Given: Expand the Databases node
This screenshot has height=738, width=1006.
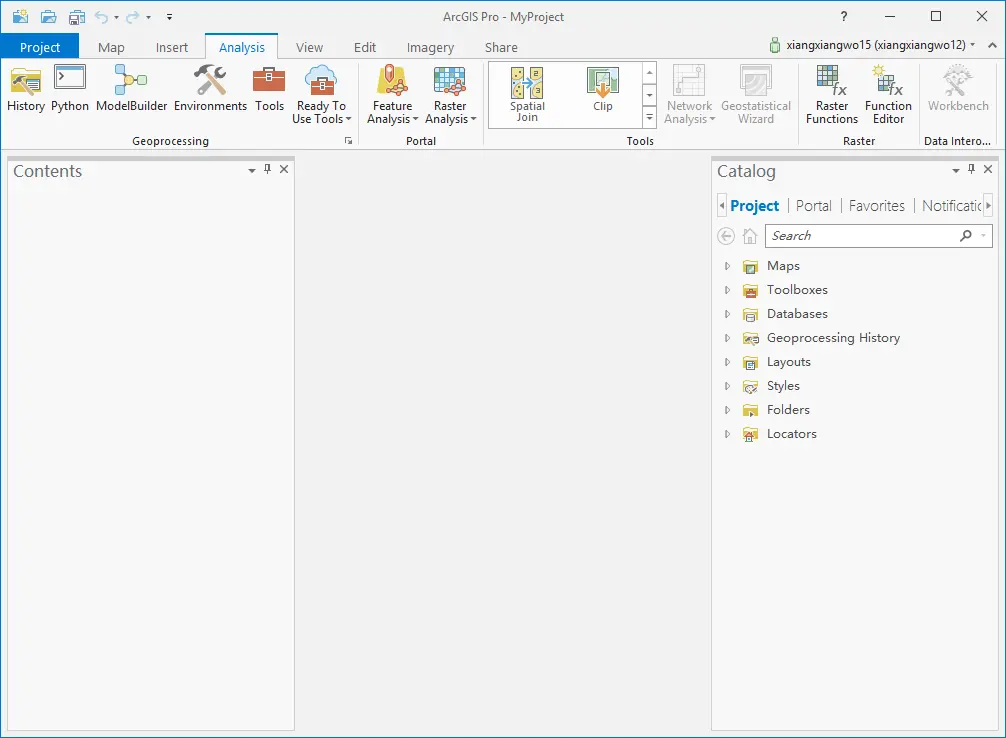Looking at the screenshot, I should (x=727, y=314).
